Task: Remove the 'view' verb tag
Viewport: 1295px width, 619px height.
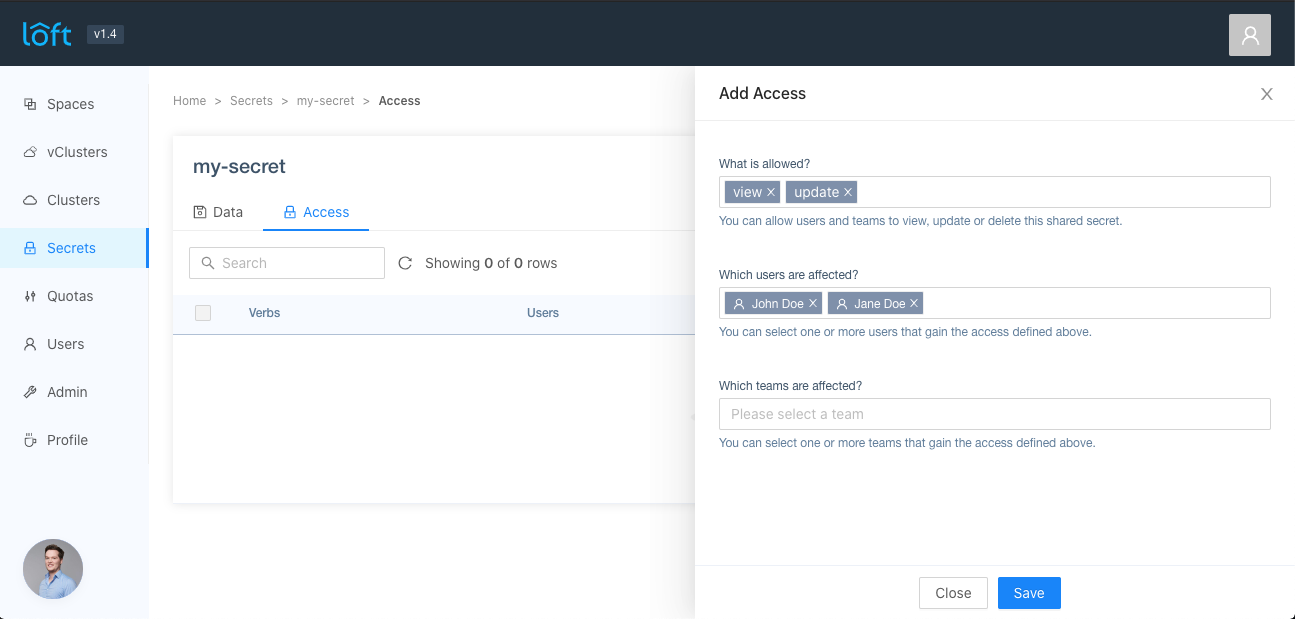Action: point(771,192)
